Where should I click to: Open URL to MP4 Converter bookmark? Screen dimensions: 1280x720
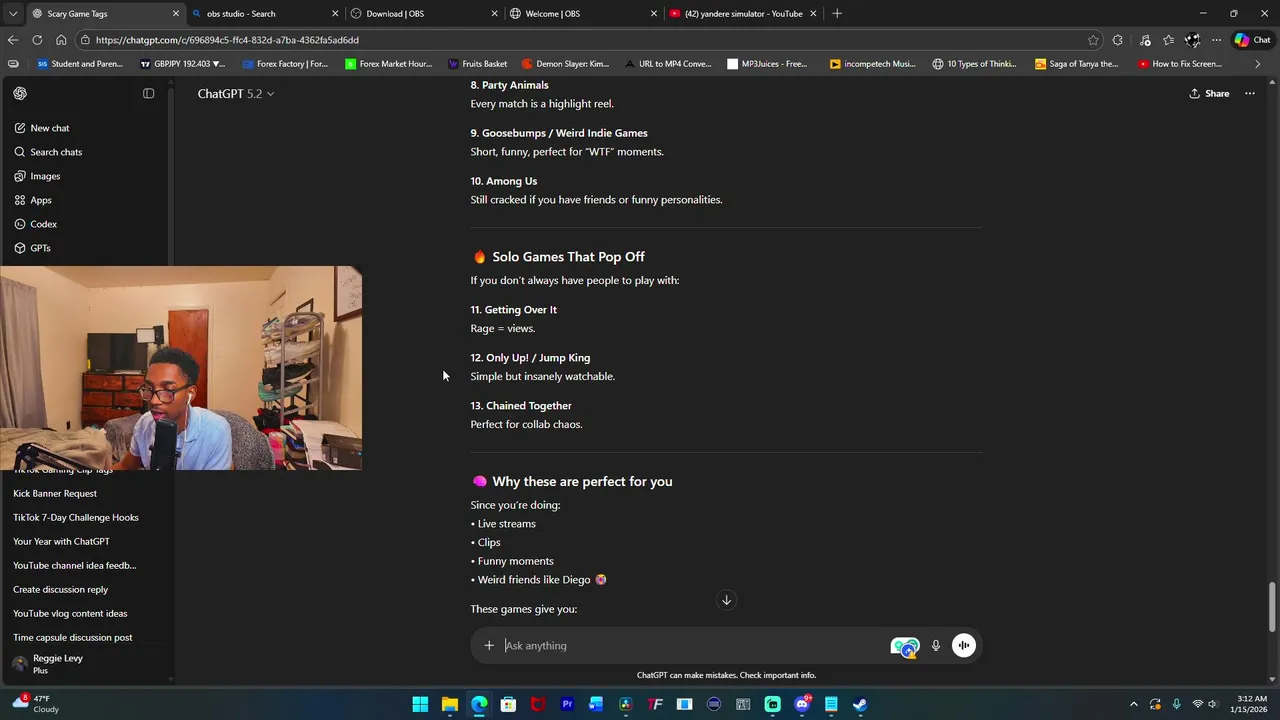(x=667, y=64)
